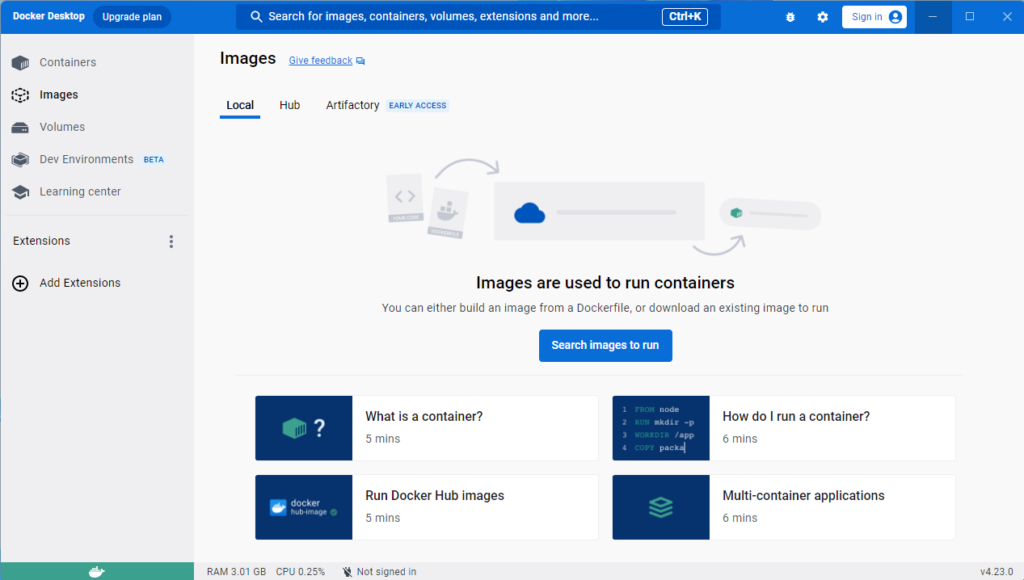The image size is (1024, 580).
Task: Open the Multi-container applications guide card
Action: pos(783,506)
